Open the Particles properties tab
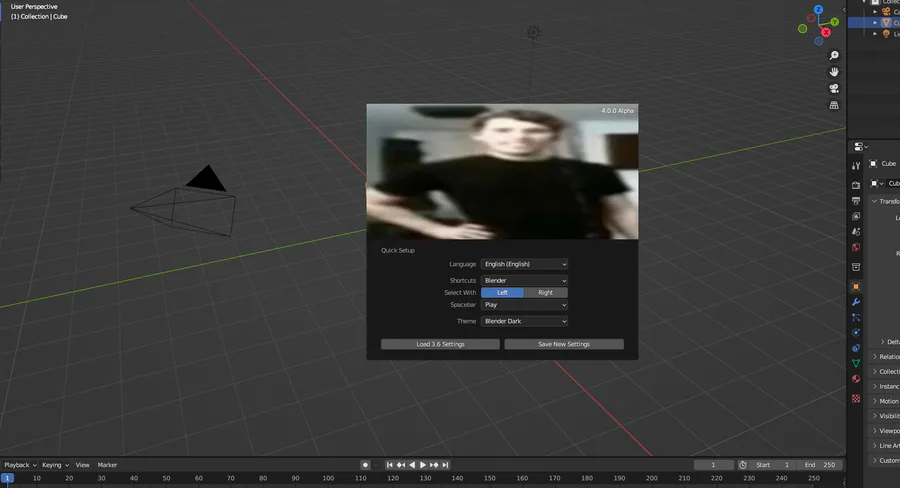This screenshot has width=900, height=488. pyautogui.click(x=856, y=317)
